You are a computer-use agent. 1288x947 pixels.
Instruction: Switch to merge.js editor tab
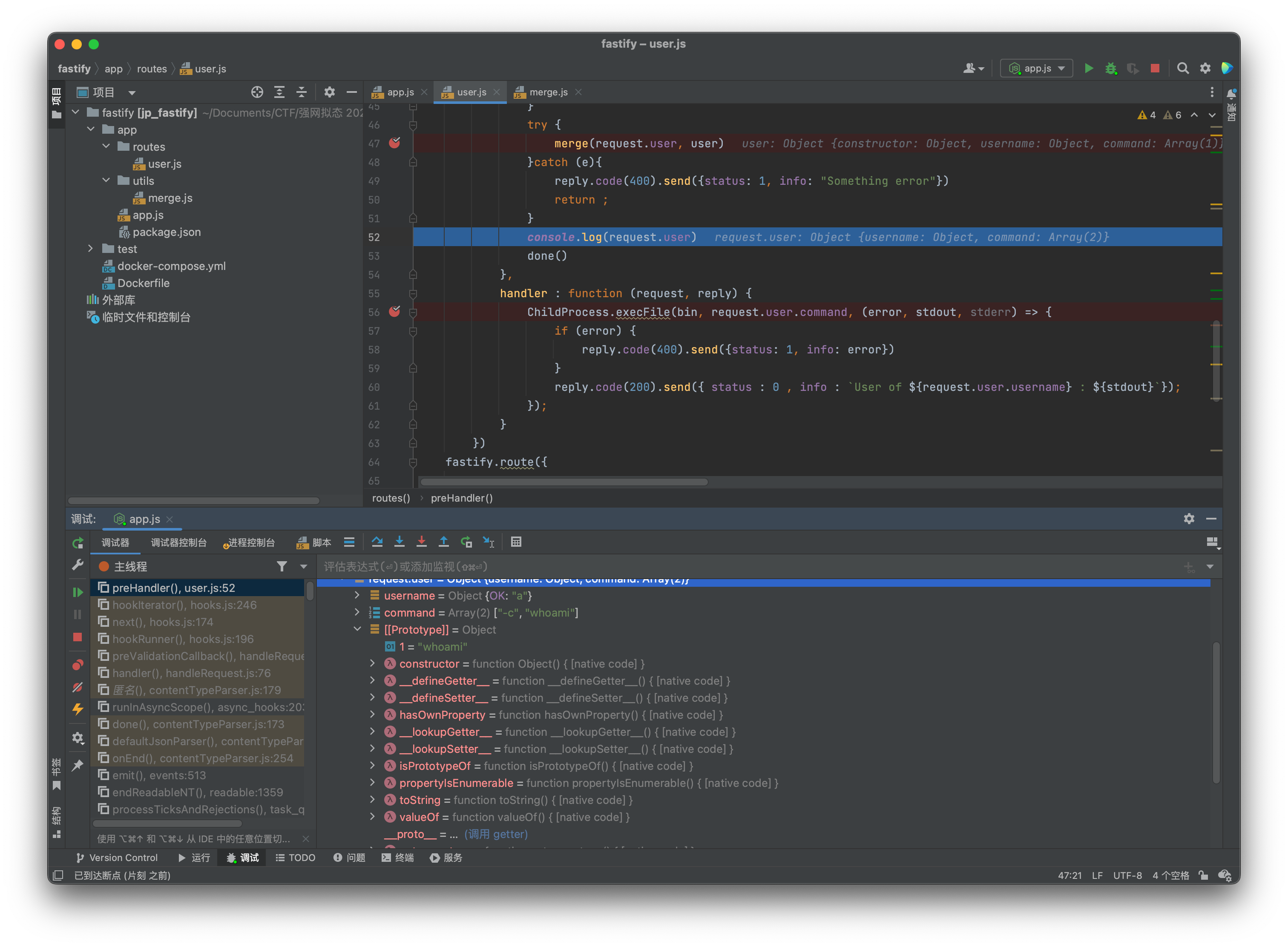[548, 92]
